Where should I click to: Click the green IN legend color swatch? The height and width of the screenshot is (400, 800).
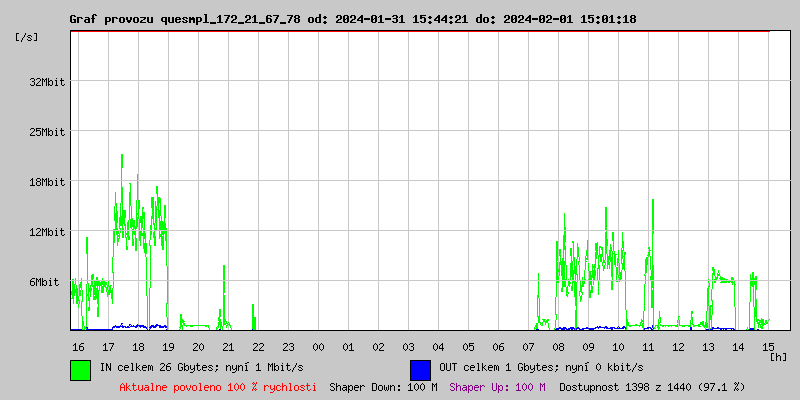click(81, 369)
